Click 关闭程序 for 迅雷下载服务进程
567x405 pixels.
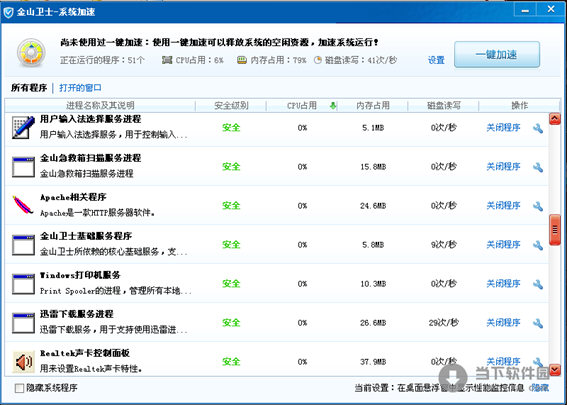503,323
